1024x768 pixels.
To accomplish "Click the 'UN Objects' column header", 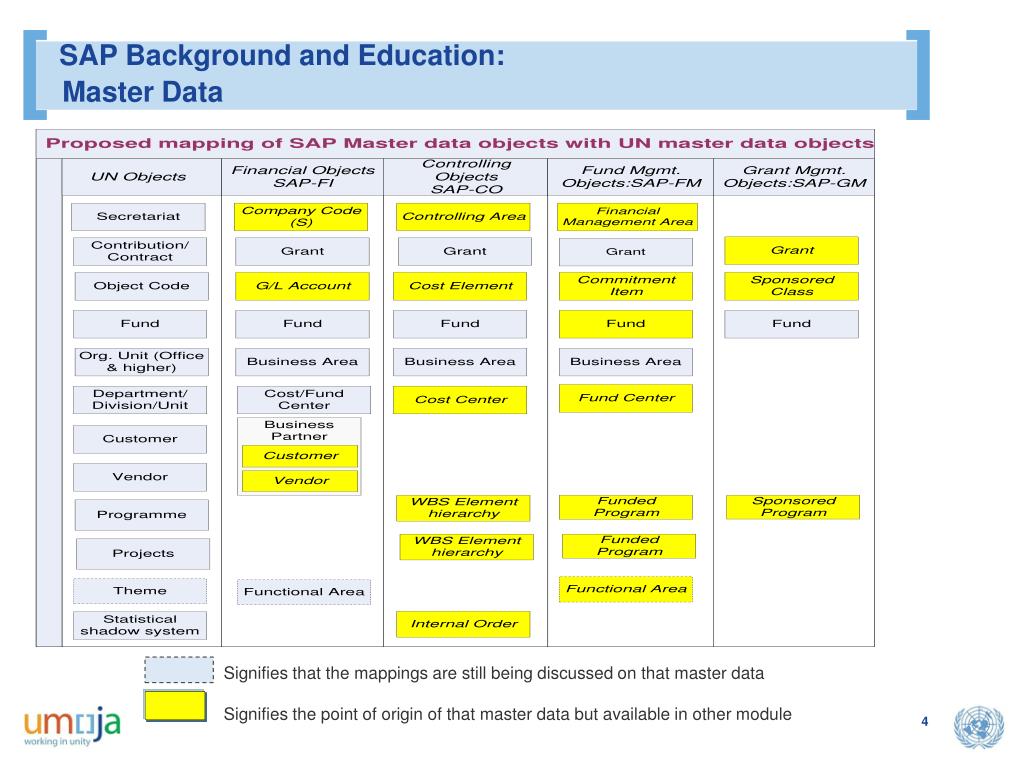I will 138,176.
